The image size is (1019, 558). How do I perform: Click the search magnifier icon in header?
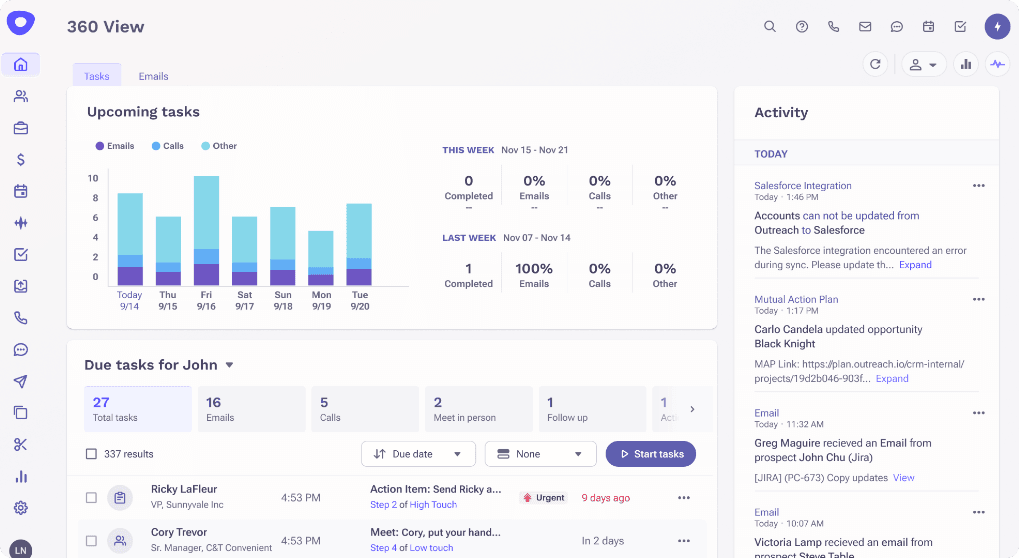770,27
